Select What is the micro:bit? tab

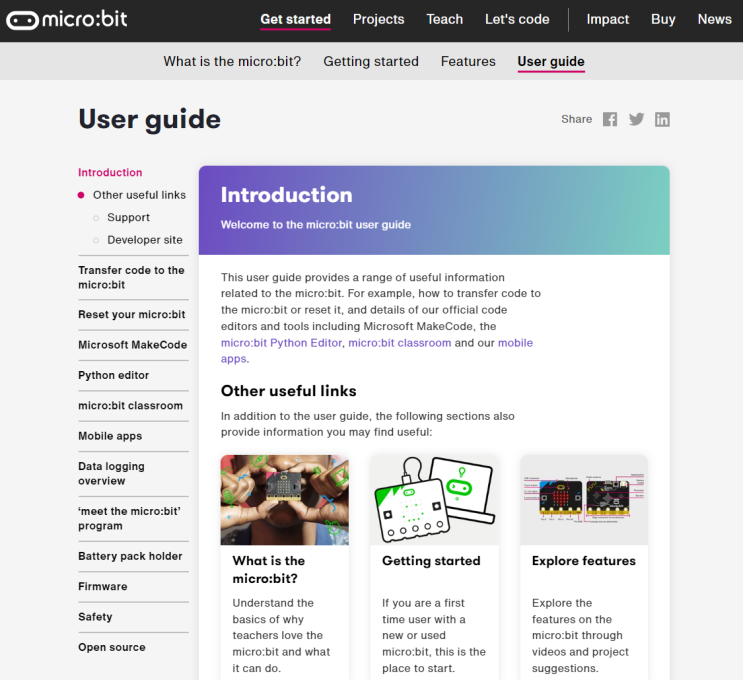[232, 62]
